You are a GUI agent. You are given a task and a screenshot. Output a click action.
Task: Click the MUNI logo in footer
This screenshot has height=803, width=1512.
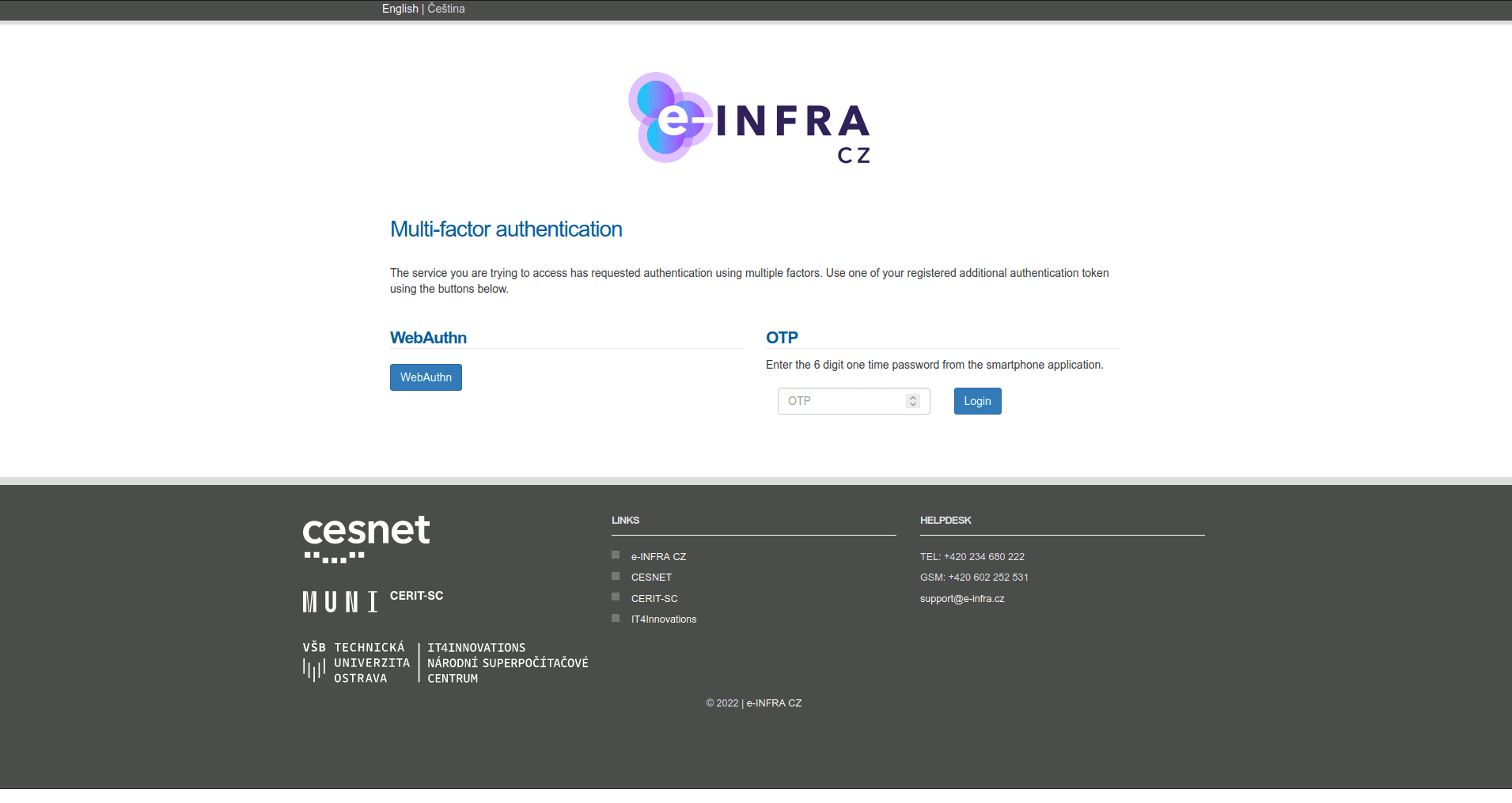[340, 602]
